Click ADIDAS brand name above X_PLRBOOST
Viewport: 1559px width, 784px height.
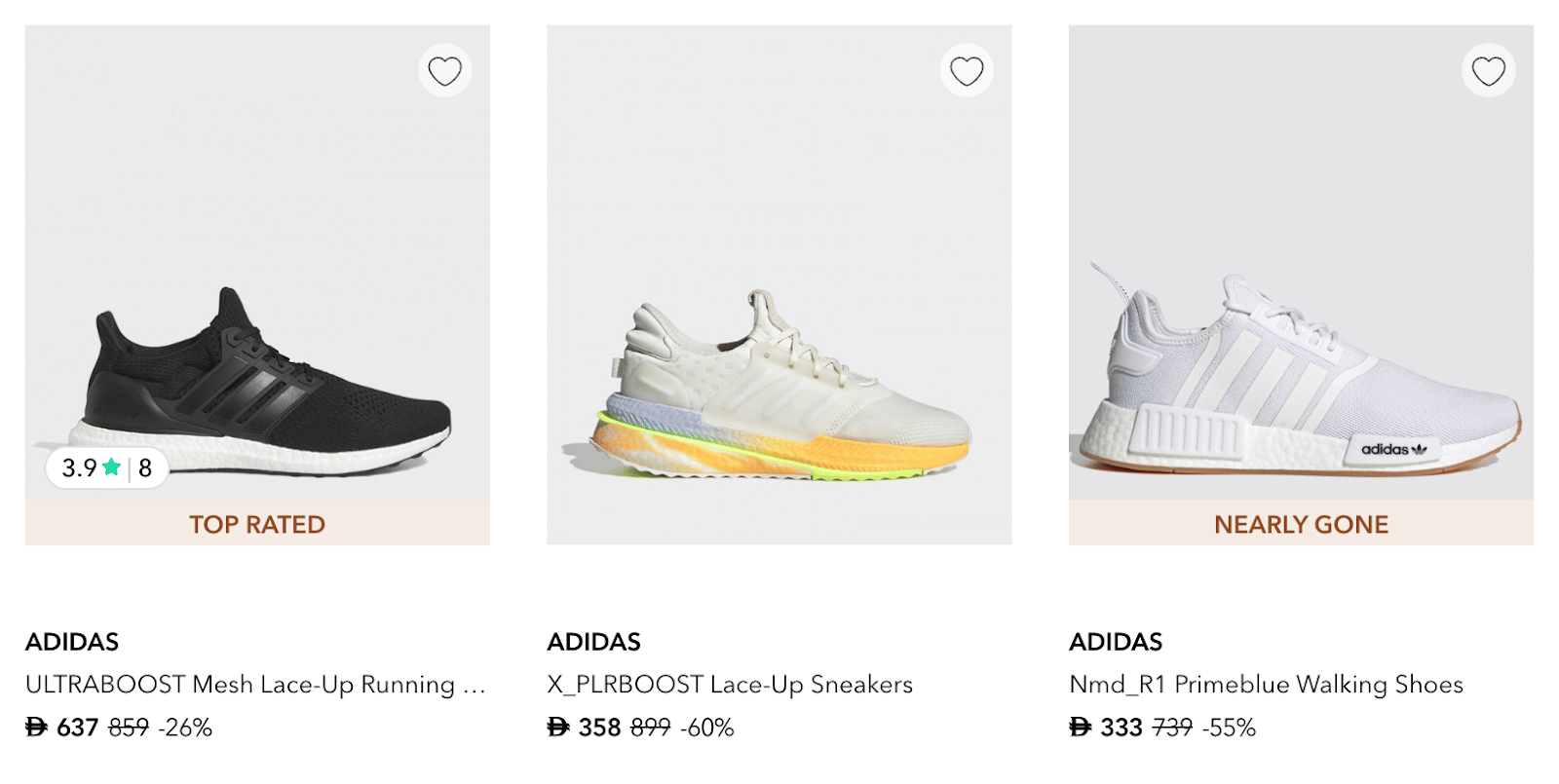(593, 642)
